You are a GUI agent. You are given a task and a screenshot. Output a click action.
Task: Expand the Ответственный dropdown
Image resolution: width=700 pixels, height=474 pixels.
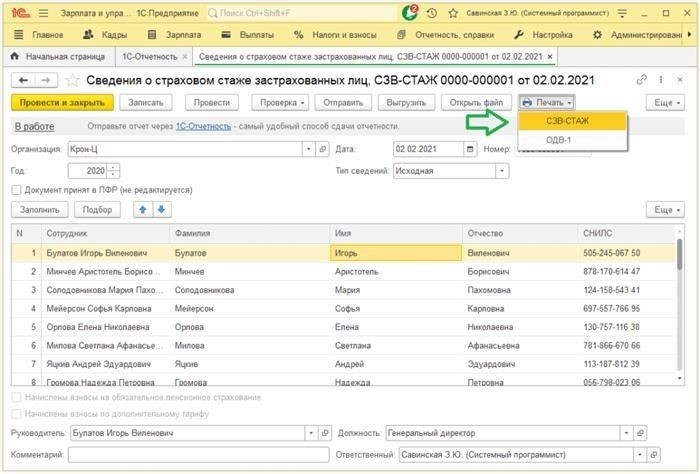pos(640,455)
